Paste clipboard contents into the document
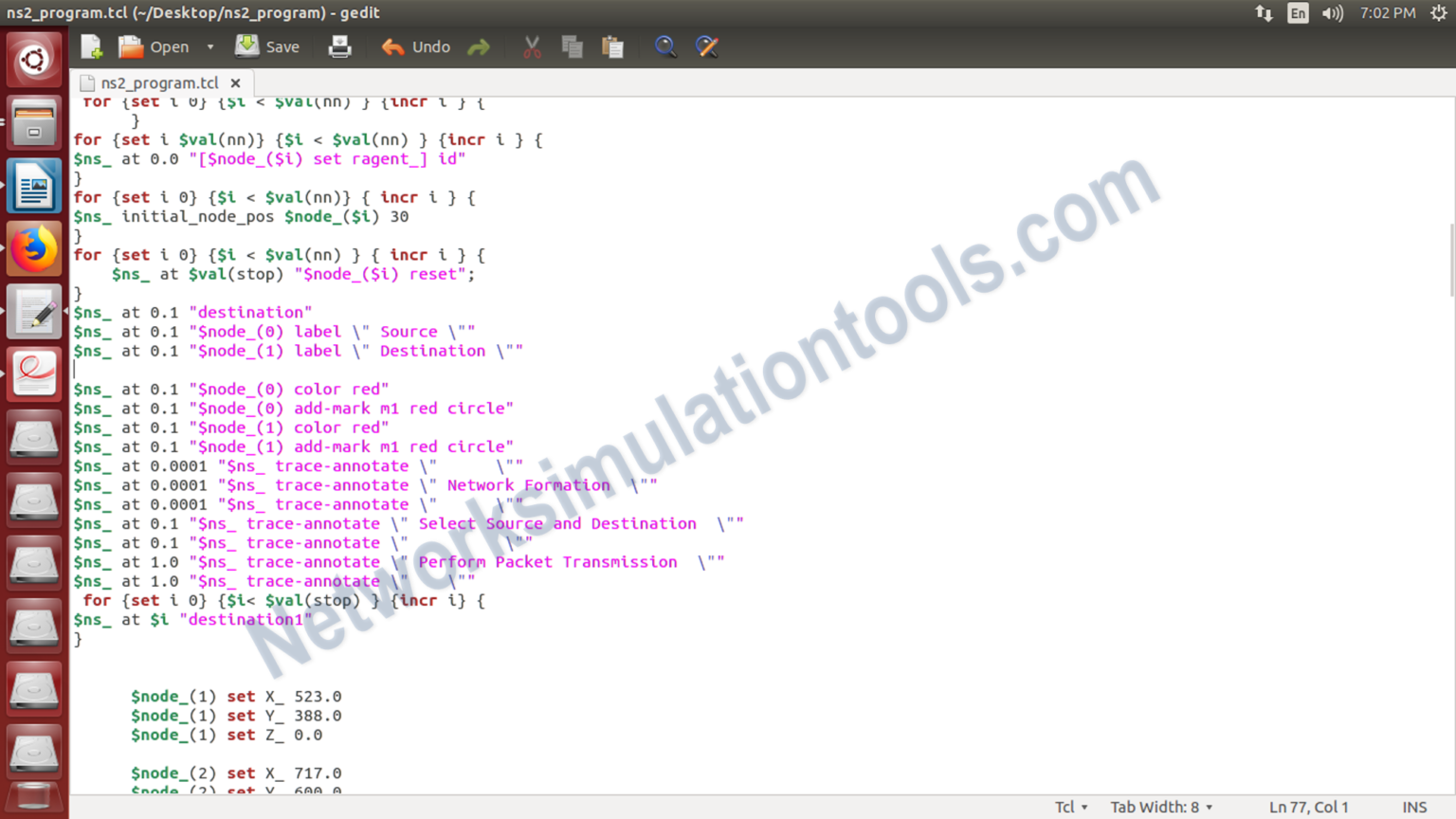 pyautogui.click(x=613, y=45)
